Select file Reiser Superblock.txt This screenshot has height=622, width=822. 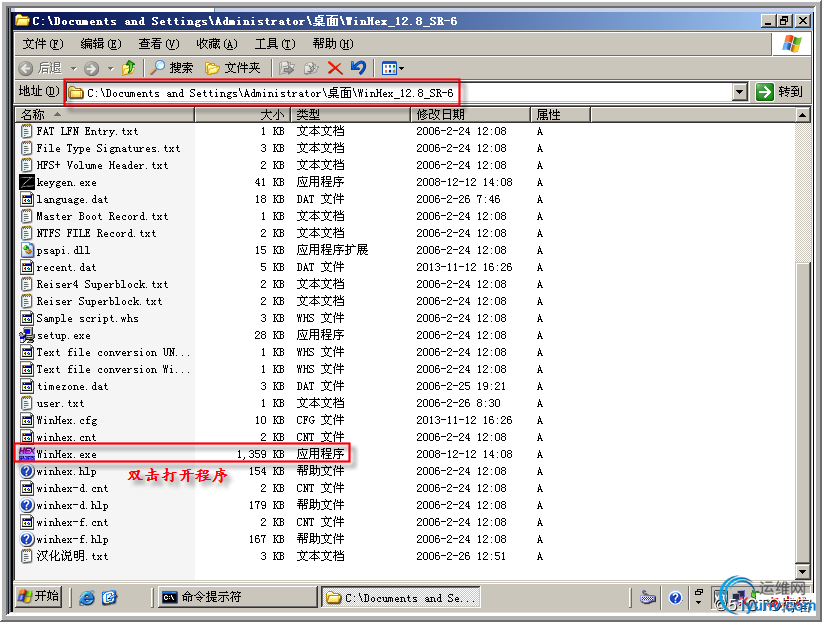click(100, 301)
